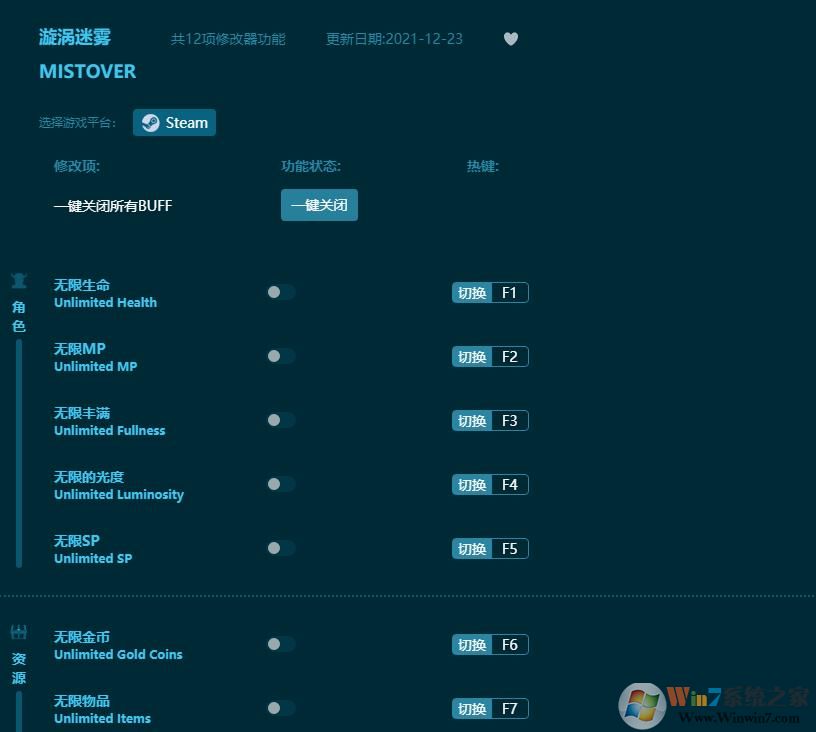The width and height of the screenshot is (816, 732).
Task: Click the 切换 F1 hotkey button
Action: [x=490, y=292]
